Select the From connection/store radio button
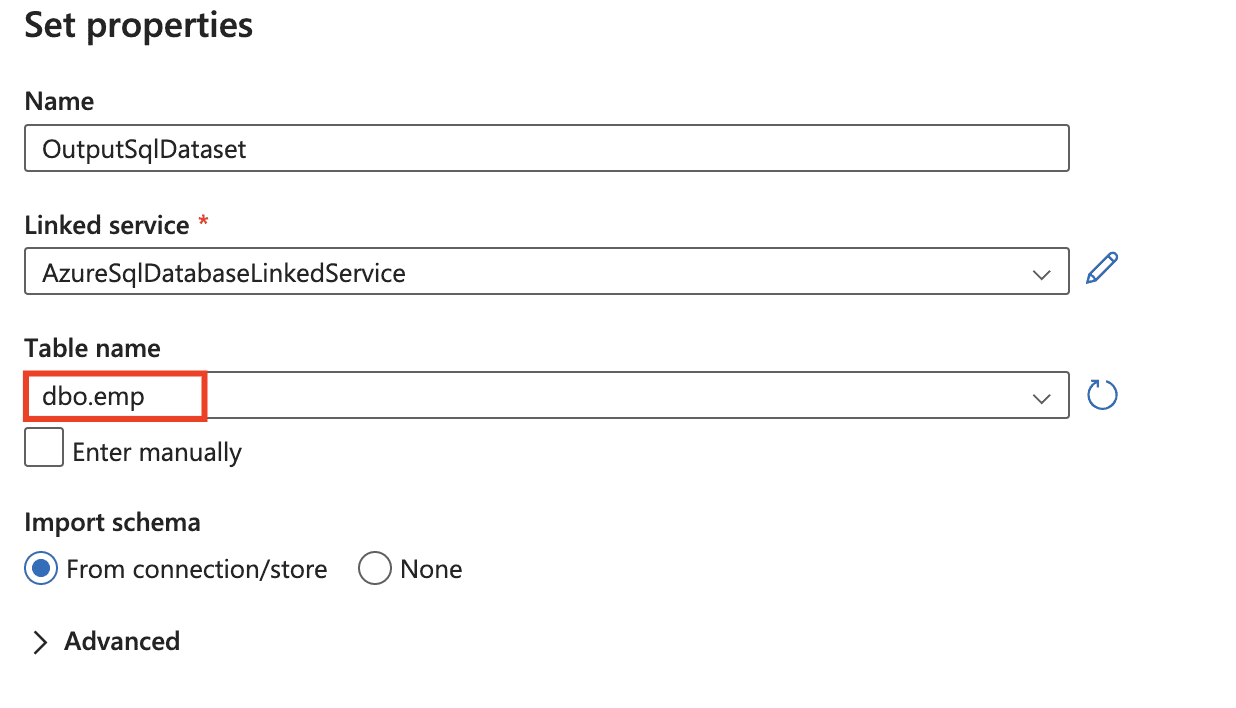This screenshot has height=708, width=1236. [42, 569]
